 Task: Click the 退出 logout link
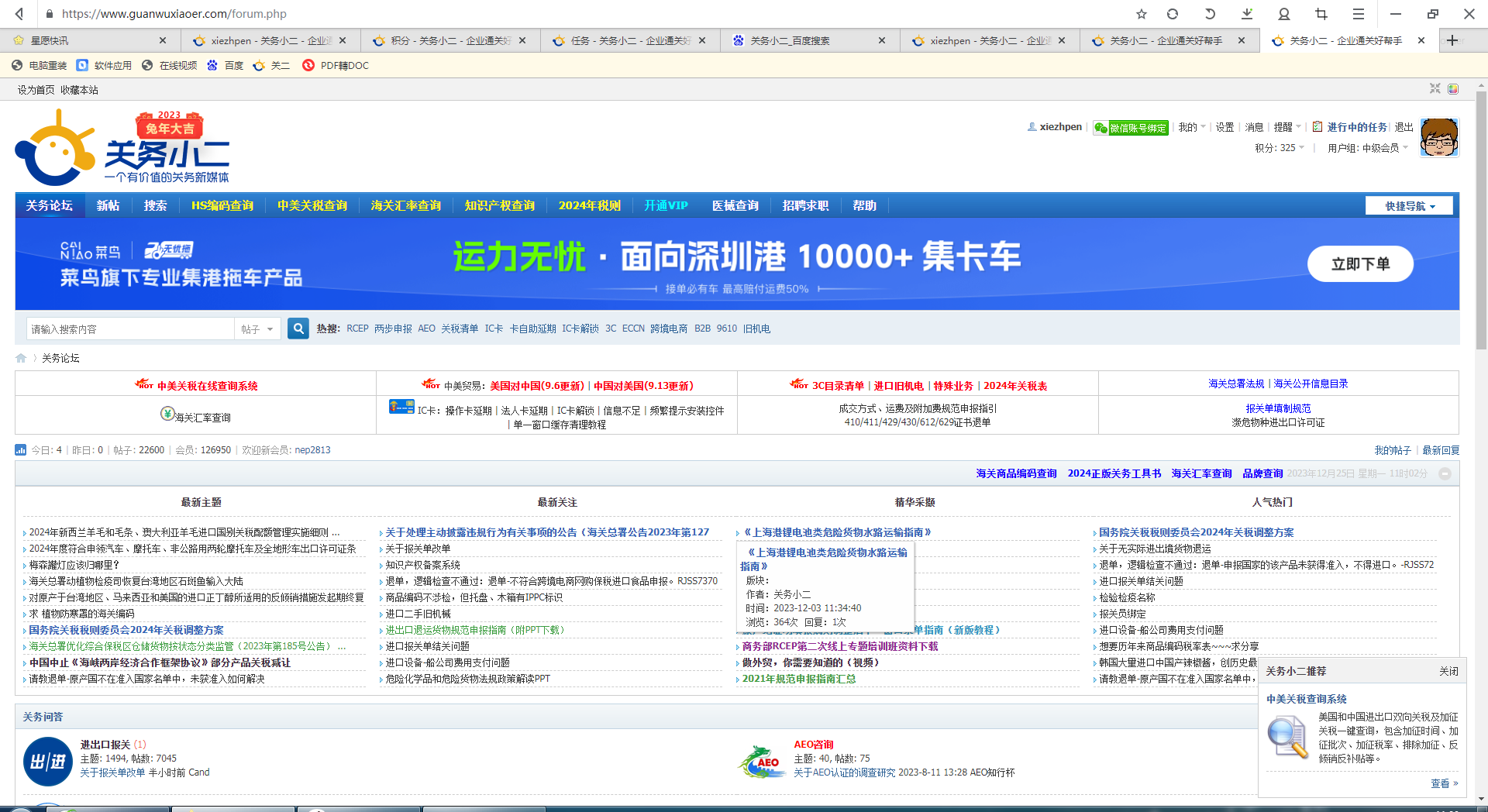[1404, 127]
